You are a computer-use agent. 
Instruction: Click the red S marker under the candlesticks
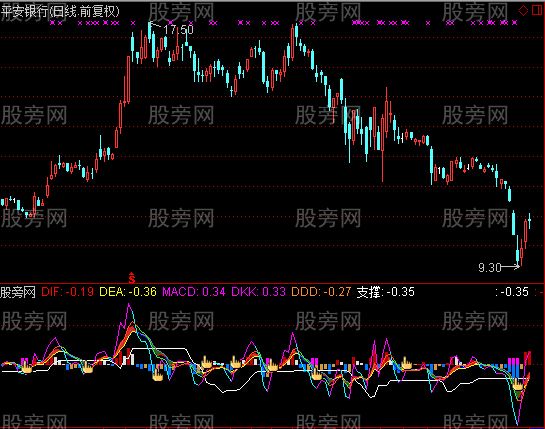(x=131, y=277)
